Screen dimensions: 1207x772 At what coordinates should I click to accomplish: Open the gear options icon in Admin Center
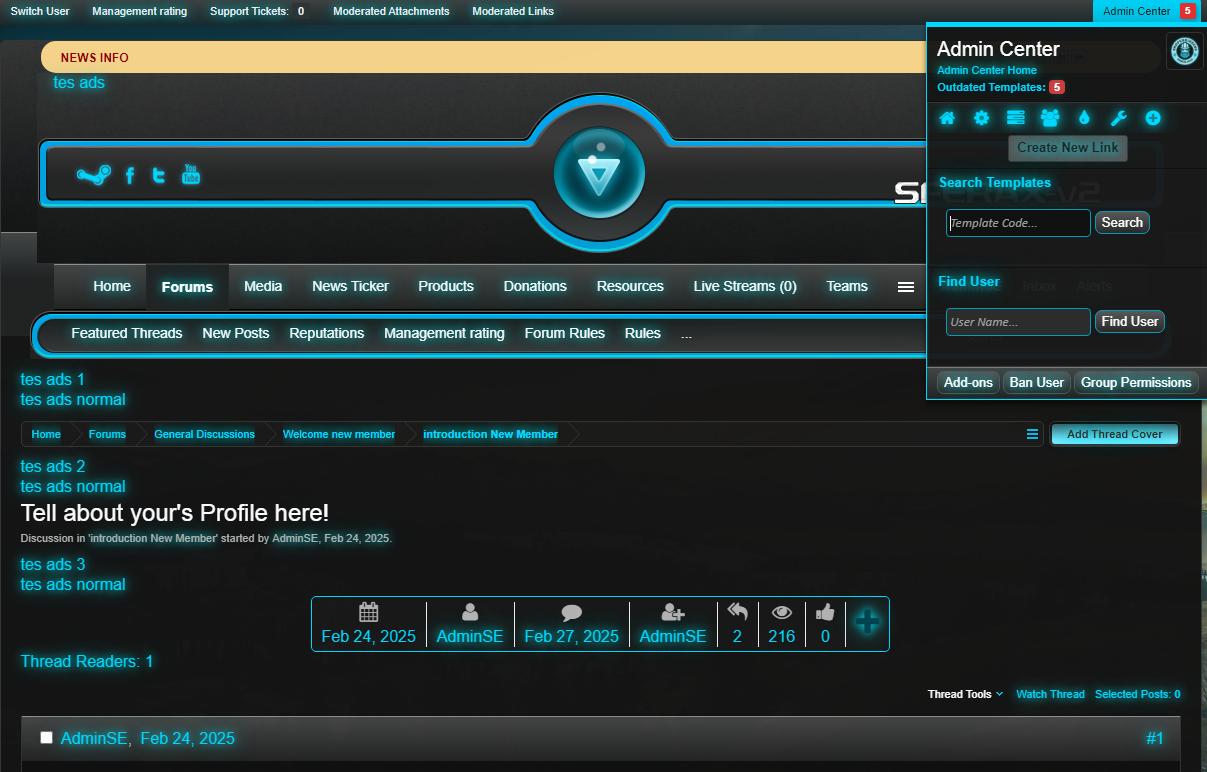tap(982, 118)
